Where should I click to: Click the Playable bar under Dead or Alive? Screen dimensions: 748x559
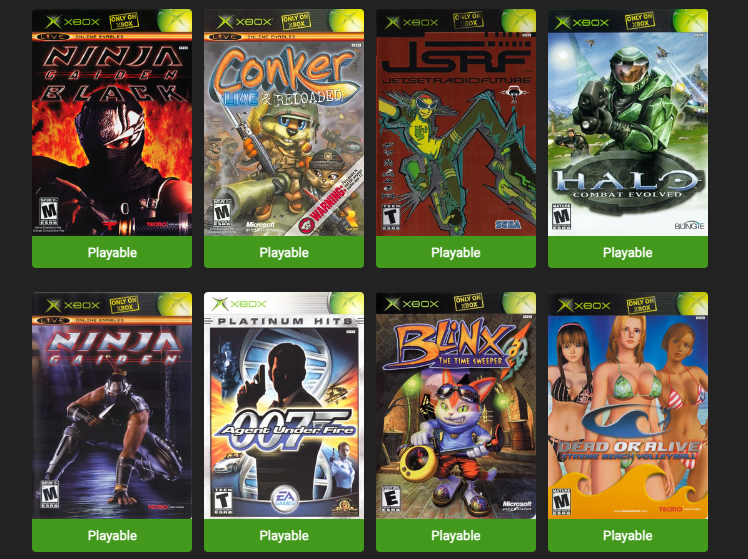click(x=628, y=535)
